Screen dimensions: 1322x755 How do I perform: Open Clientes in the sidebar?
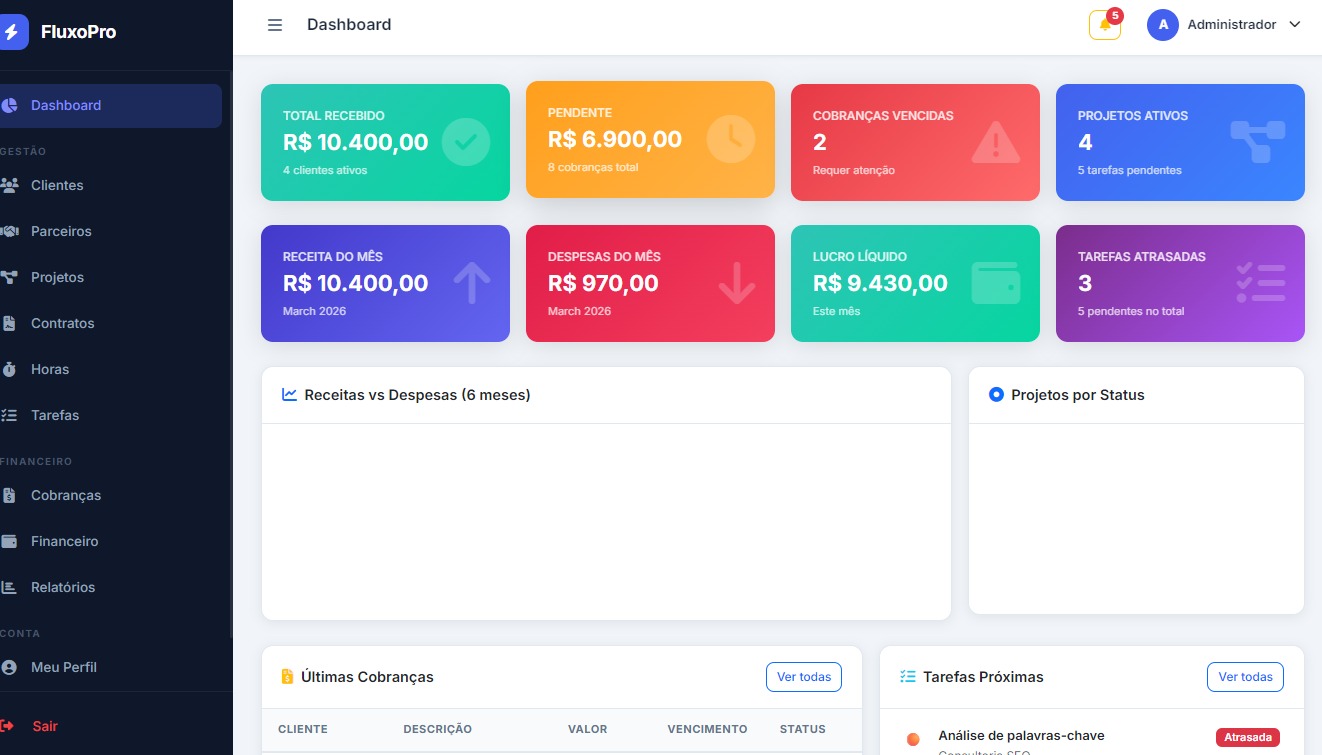(57, 185)
